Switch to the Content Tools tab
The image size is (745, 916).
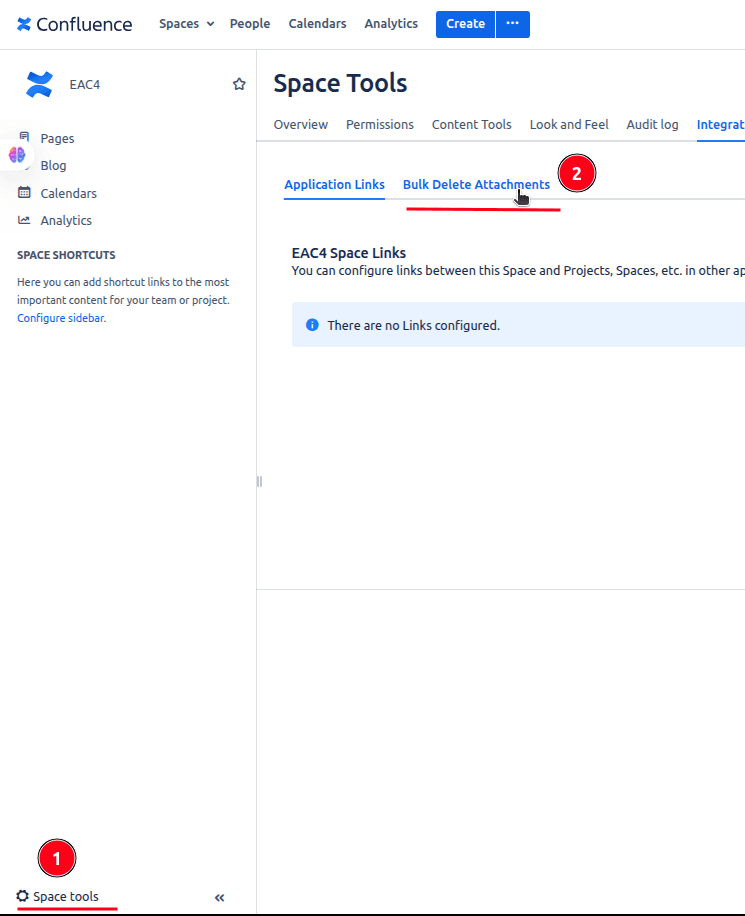[471, 125]
